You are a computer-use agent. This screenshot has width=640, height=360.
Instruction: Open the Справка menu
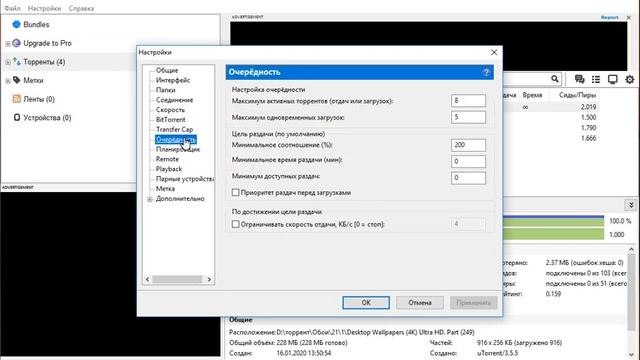tap(81, 8)
